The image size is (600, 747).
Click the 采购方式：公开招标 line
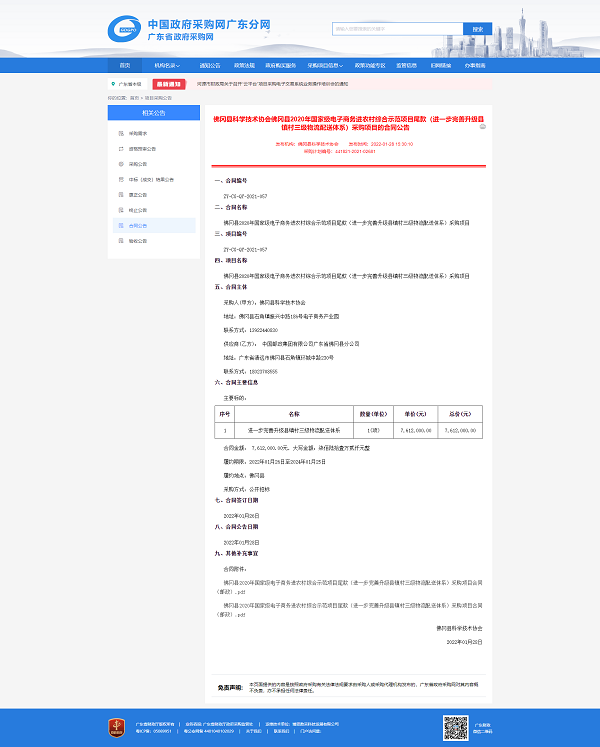[x=246, y=489]
